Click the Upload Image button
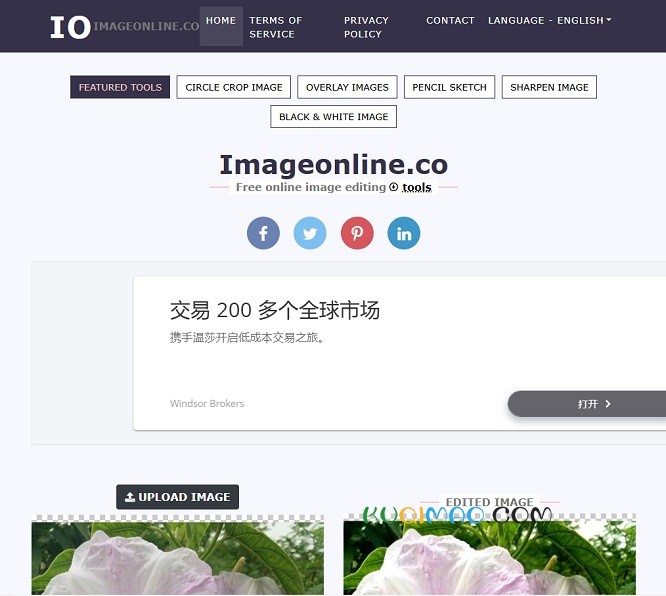The image size is (666, 596). (x=178, y=497)
